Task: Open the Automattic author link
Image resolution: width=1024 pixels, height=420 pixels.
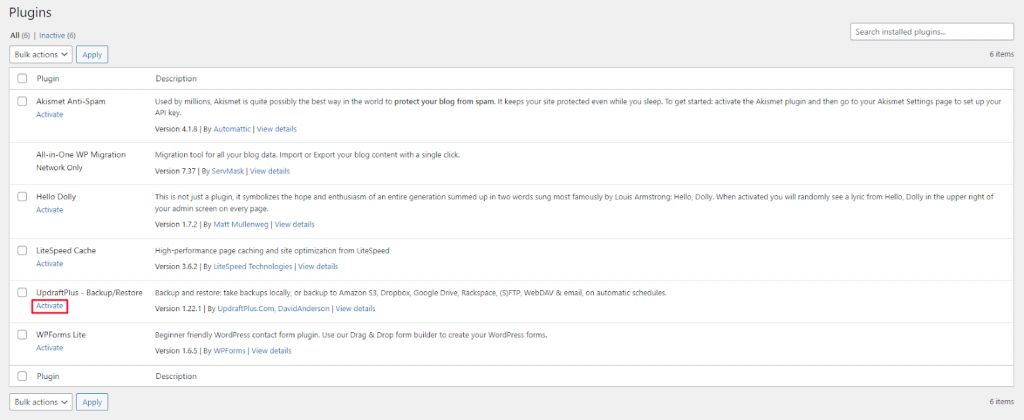Action: click(x=229, y=129)
